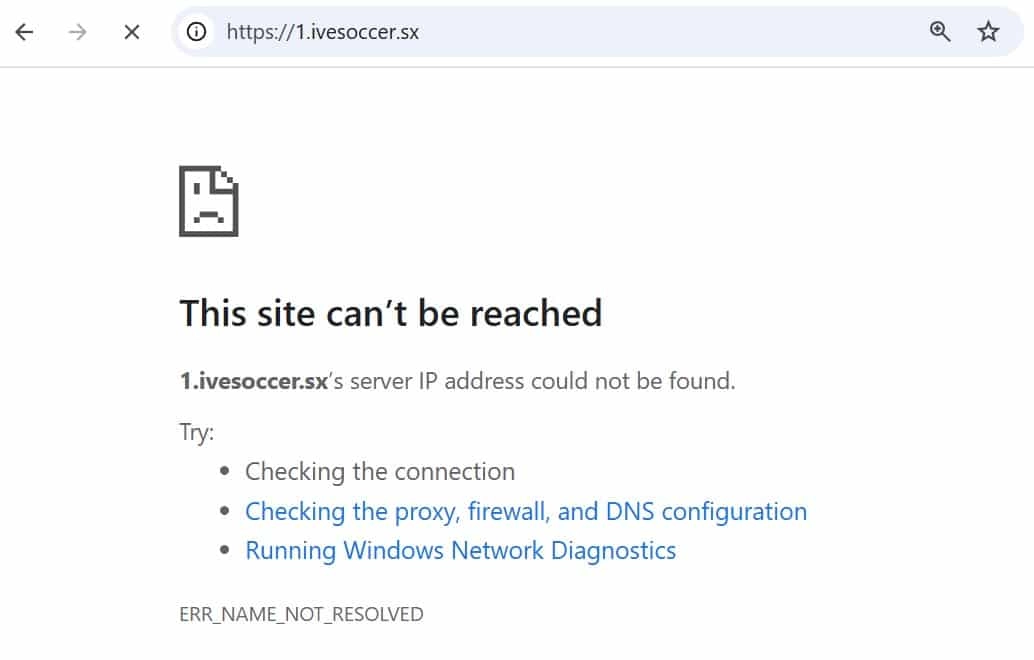Select the ERR_NAME_NOT_RESOLVED error code text
1034x660 pixels.
(302, 614)
